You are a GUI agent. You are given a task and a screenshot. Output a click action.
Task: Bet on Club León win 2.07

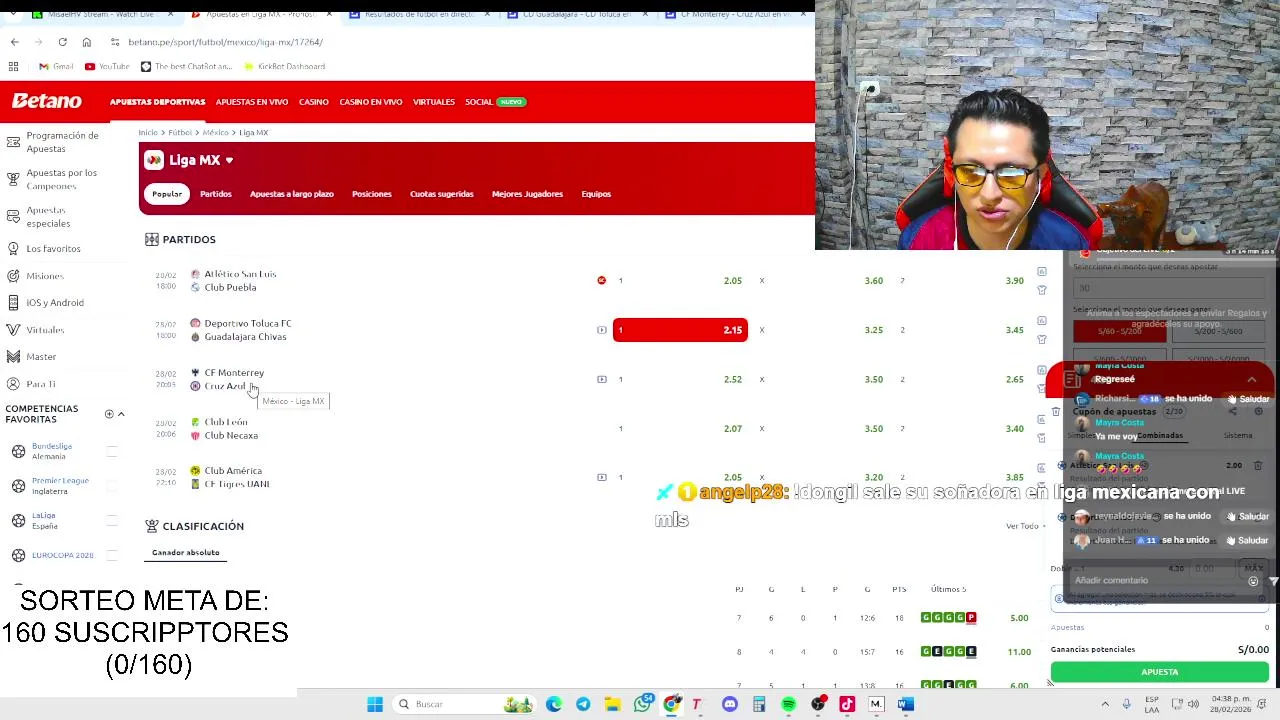coord(680,428)
